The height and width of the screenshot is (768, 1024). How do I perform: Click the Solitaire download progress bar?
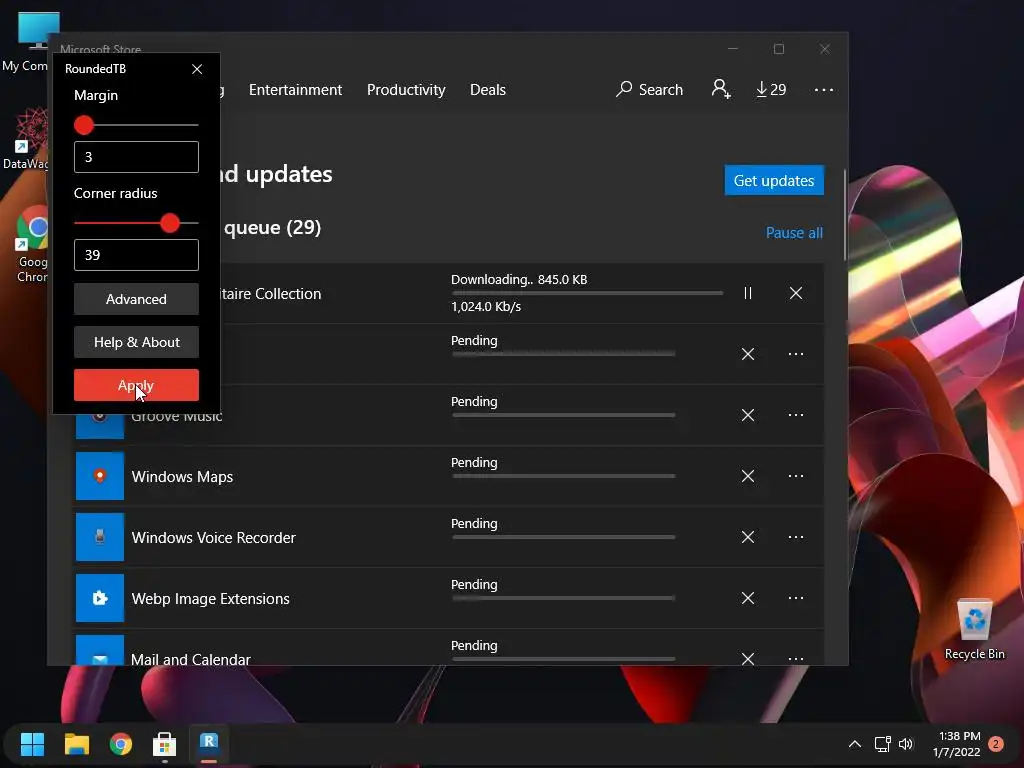[x=587, y=293]
